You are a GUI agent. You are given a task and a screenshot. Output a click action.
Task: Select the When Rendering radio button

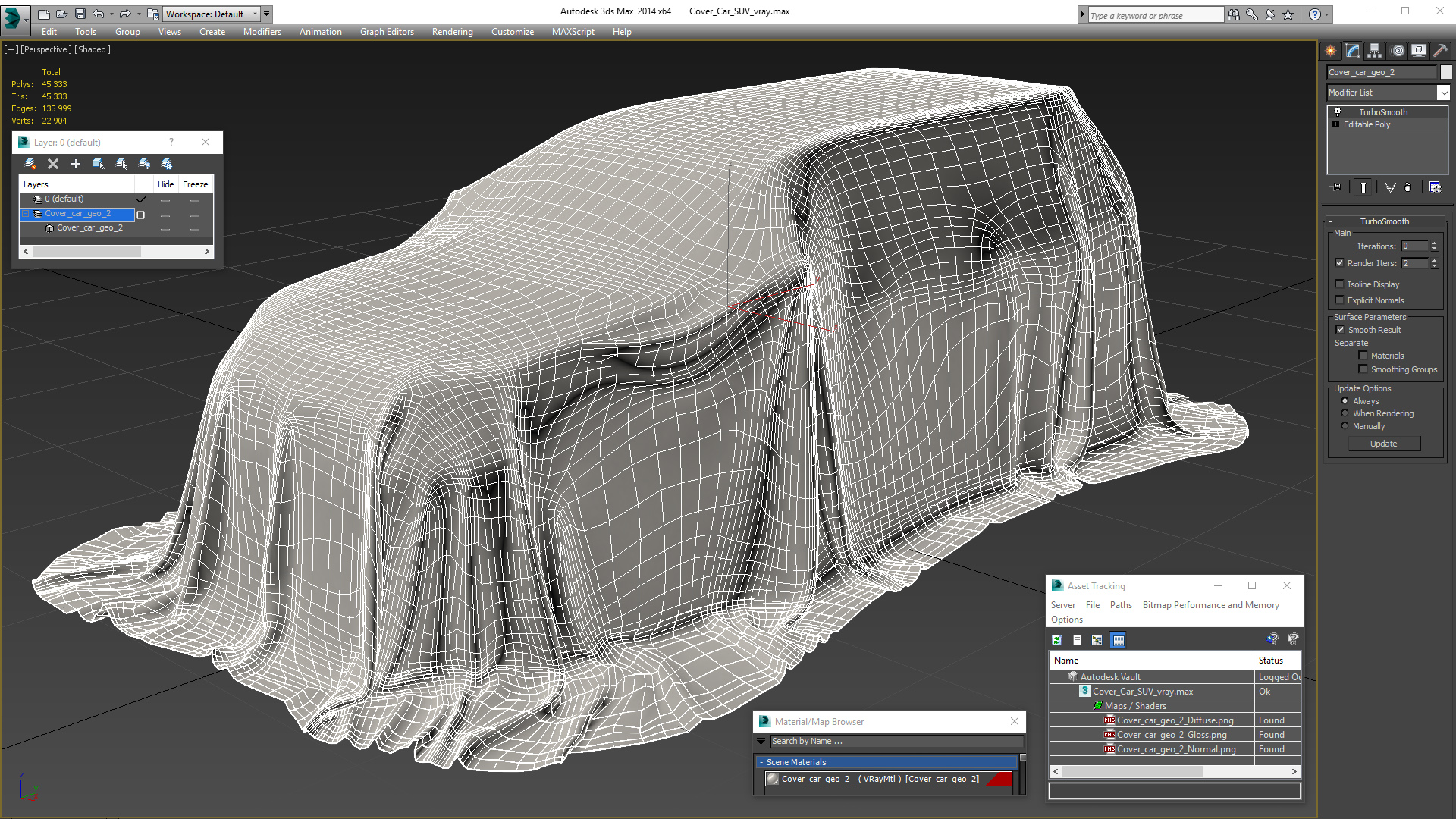pyautogui.click(x=1345, y=413)
